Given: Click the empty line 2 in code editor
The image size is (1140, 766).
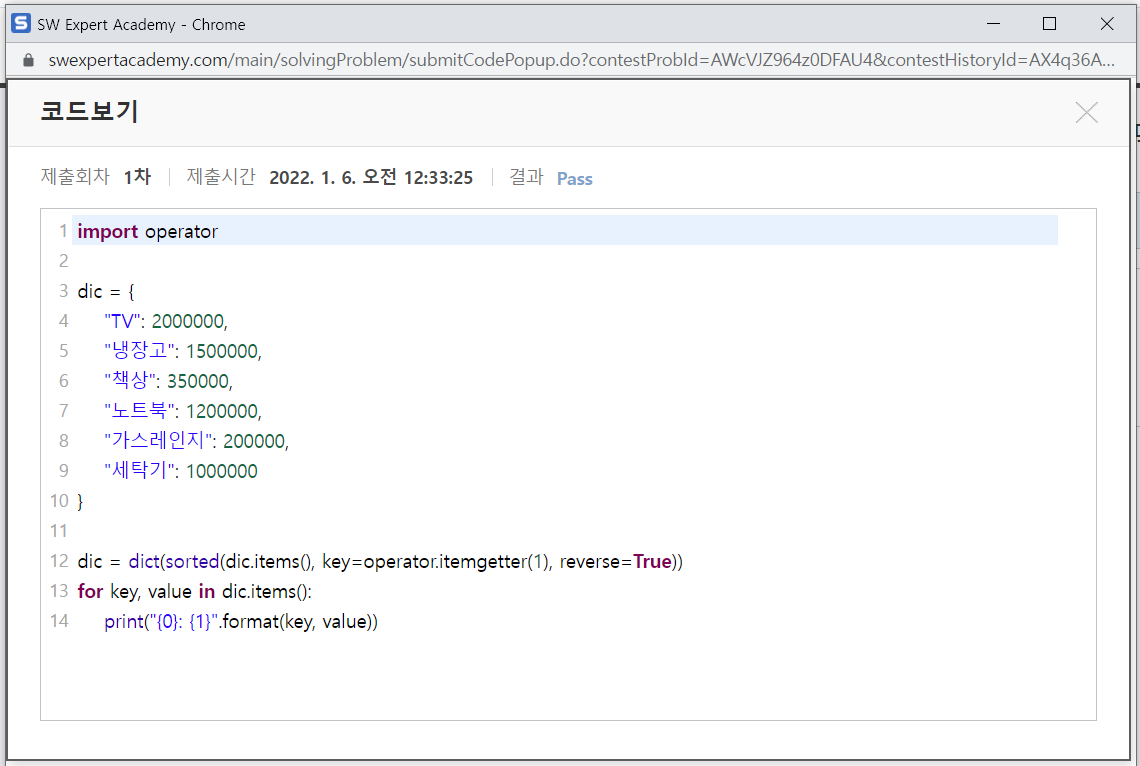Looking at the screenshot, I should [564, 261].
